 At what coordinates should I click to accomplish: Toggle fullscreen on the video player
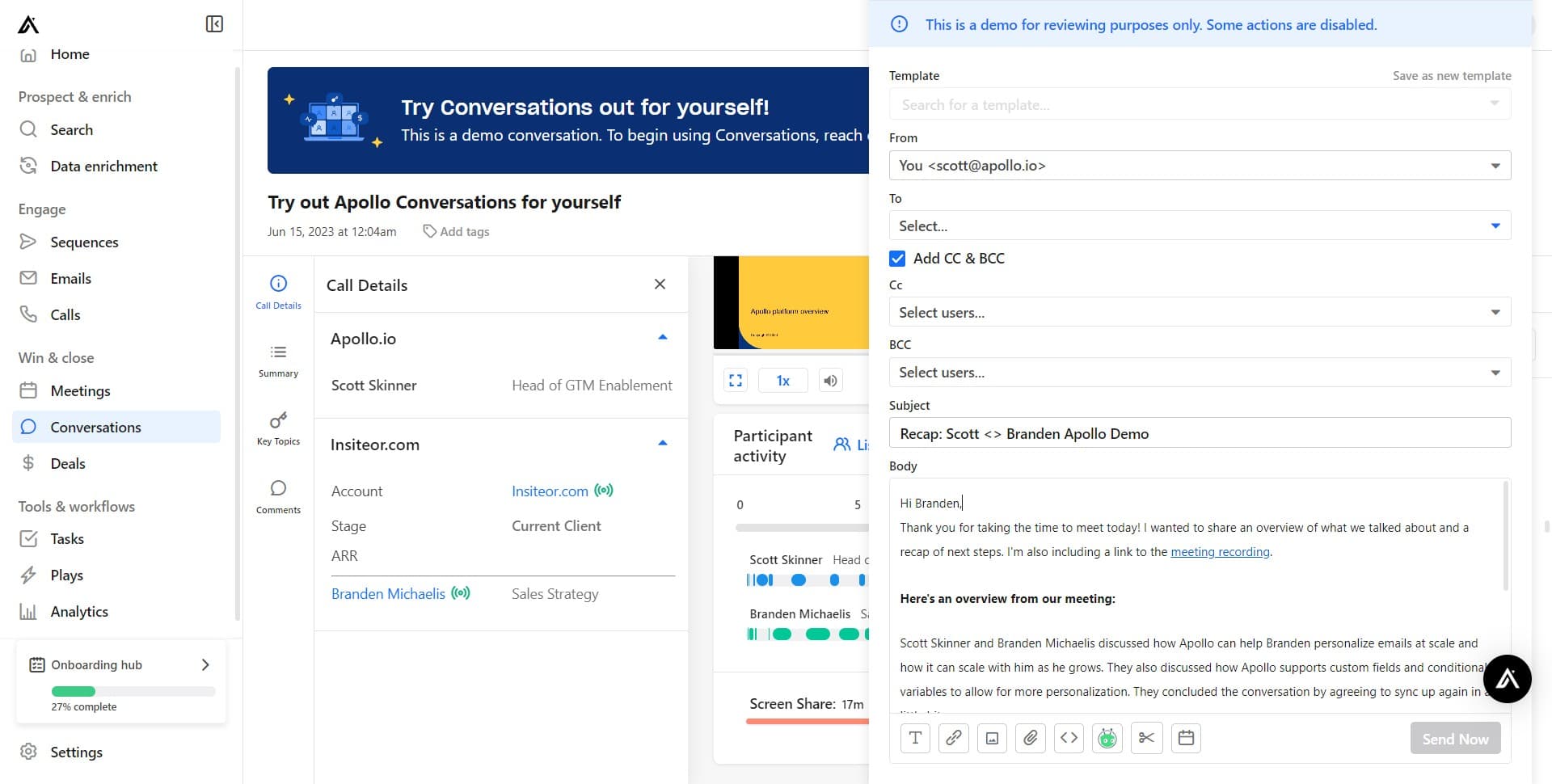coord(736,381)
